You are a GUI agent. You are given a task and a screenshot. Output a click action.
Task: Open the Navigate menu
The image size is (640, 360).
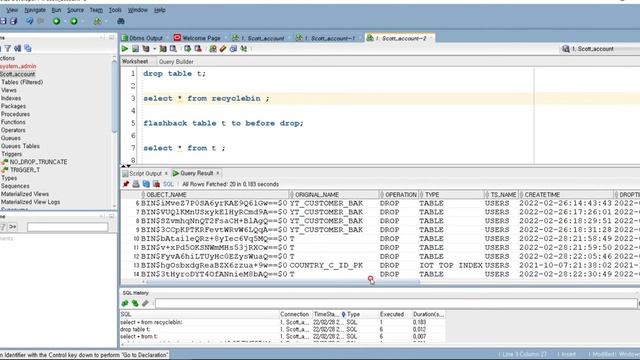tap(35, 10)
